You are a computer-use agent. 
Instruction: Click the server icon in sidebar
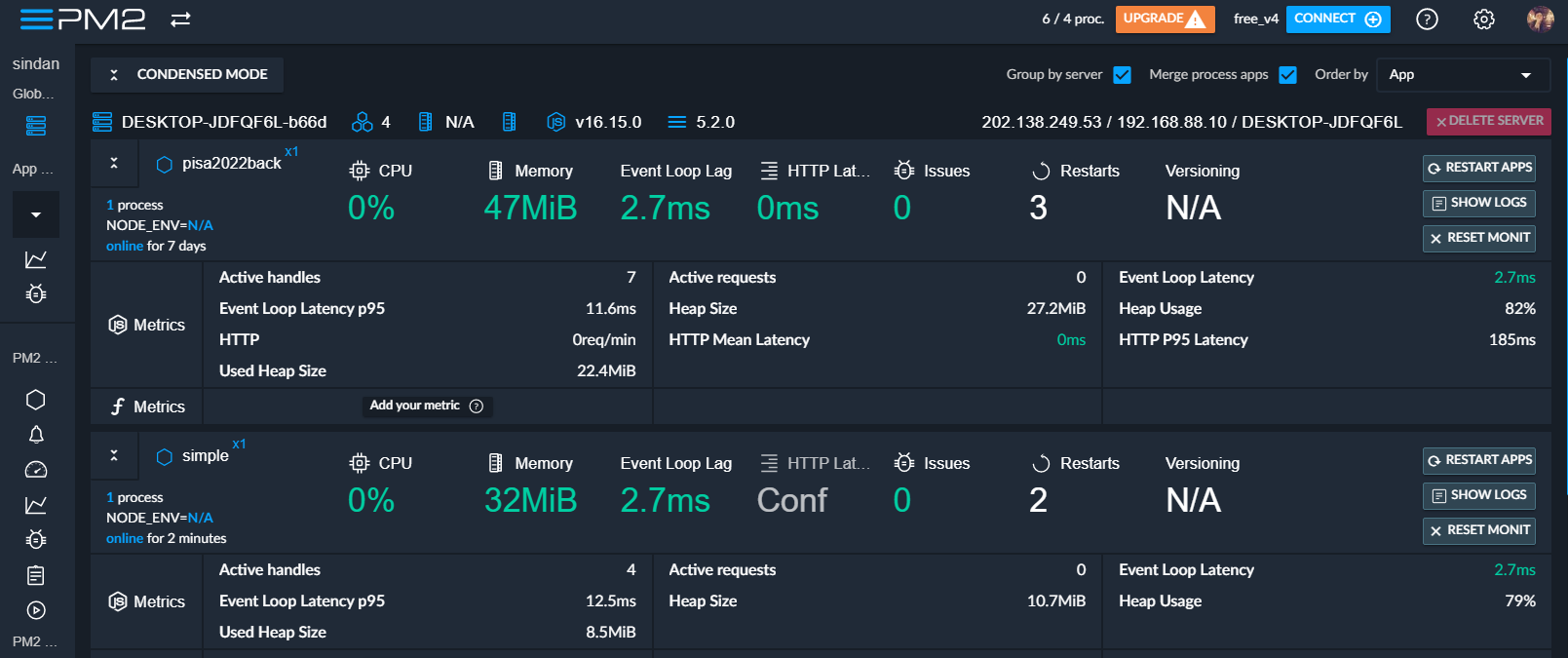pyautogui.click(x=36, y=126)
